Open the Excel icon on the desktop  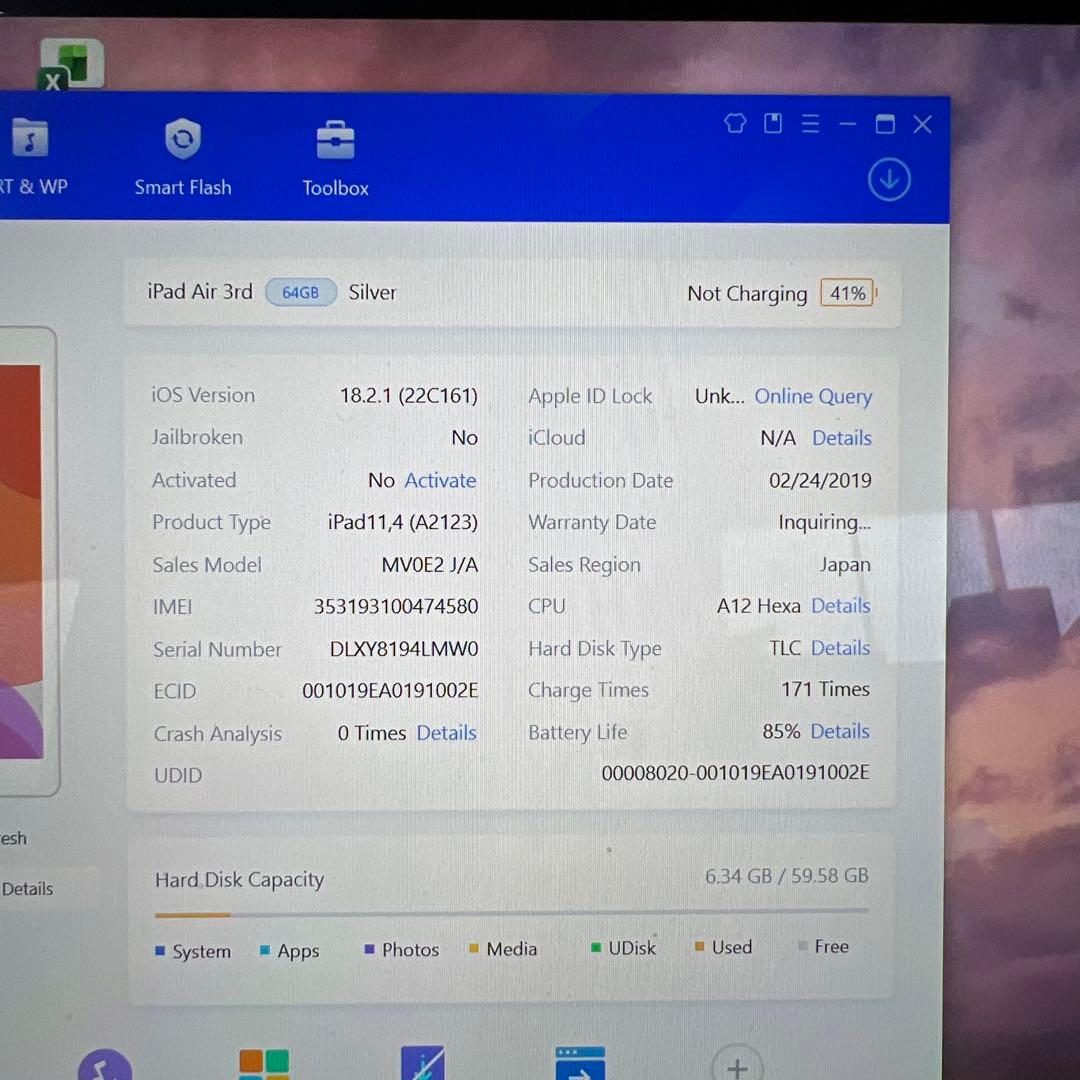pyautogui.click(x=70, y=66)
